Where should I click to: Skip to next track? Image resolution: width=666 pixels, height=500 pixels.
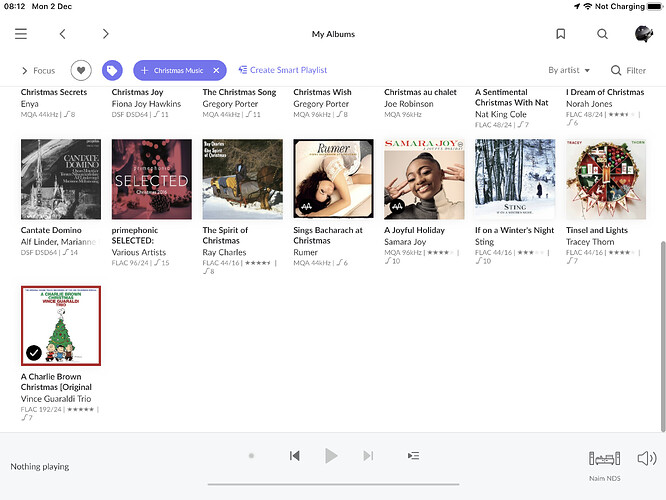click(x=368, y=456)
